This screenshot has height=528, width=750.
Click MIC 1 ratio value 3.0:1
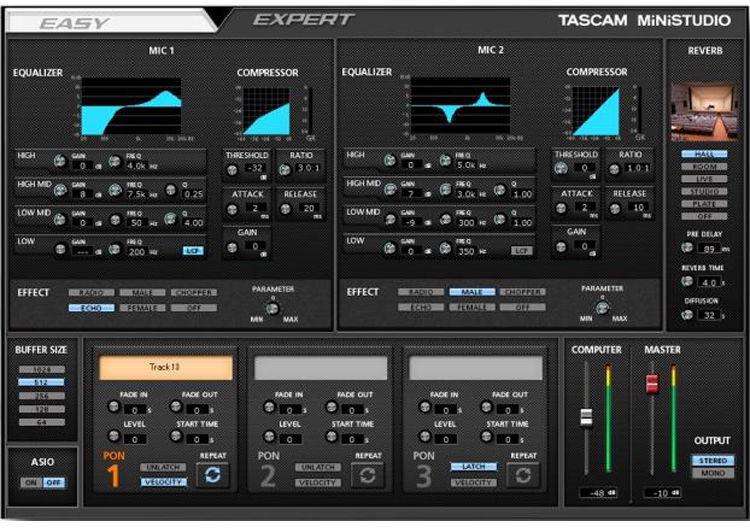(x=309, y=168)
